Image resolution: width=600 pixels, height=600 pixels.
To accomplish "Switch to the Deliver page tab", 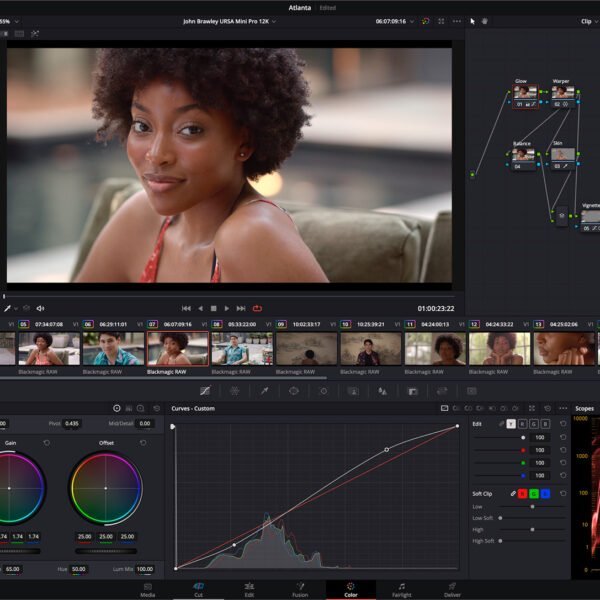I will tap(452, 590).
